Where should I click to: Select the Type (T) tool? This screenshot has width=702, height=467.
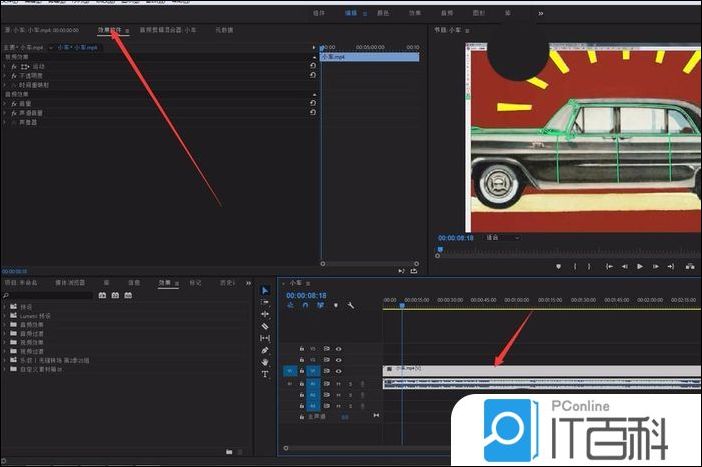[265, 374]
